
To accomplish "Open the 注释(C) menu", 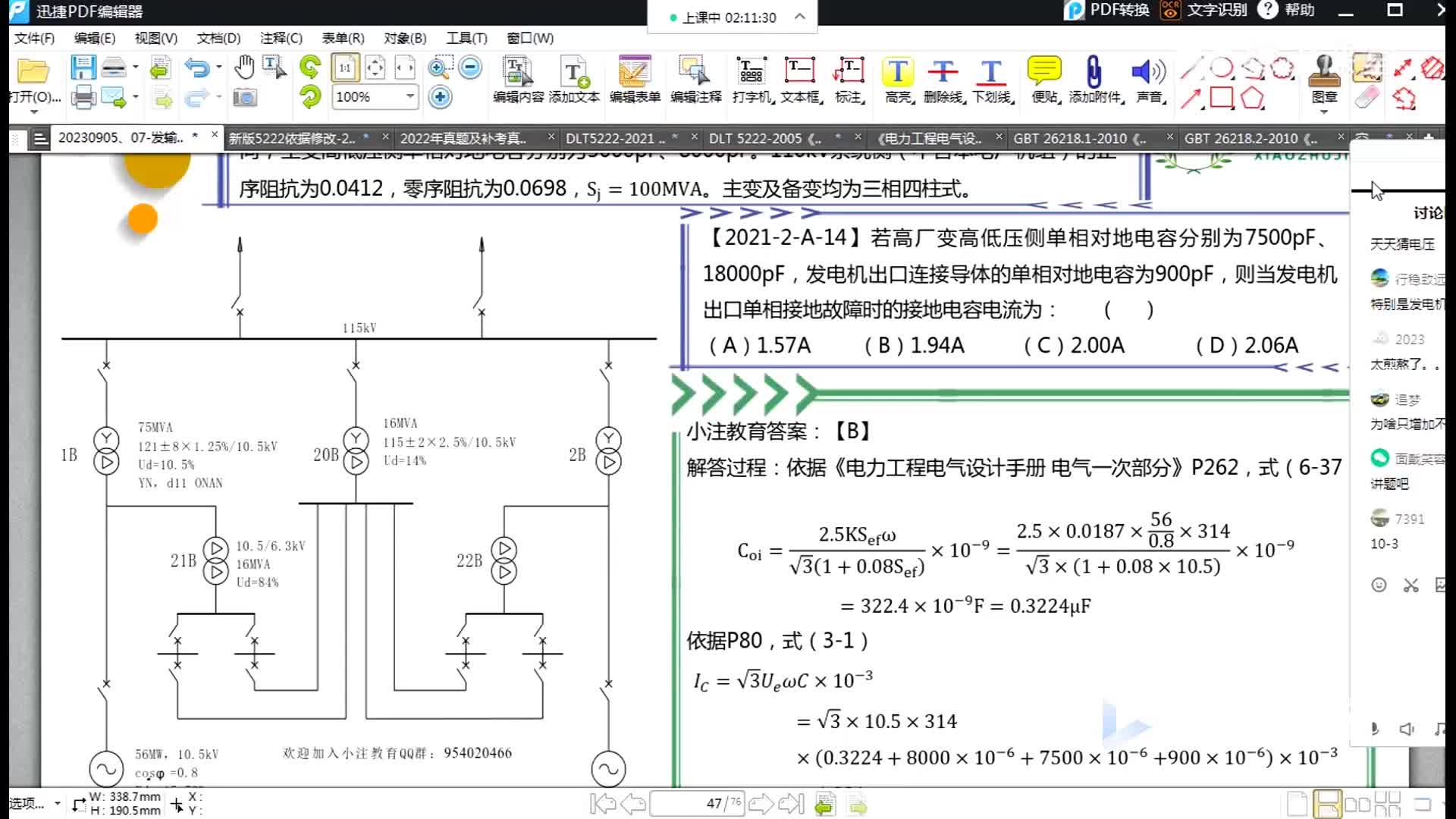I will click(281, 38).
